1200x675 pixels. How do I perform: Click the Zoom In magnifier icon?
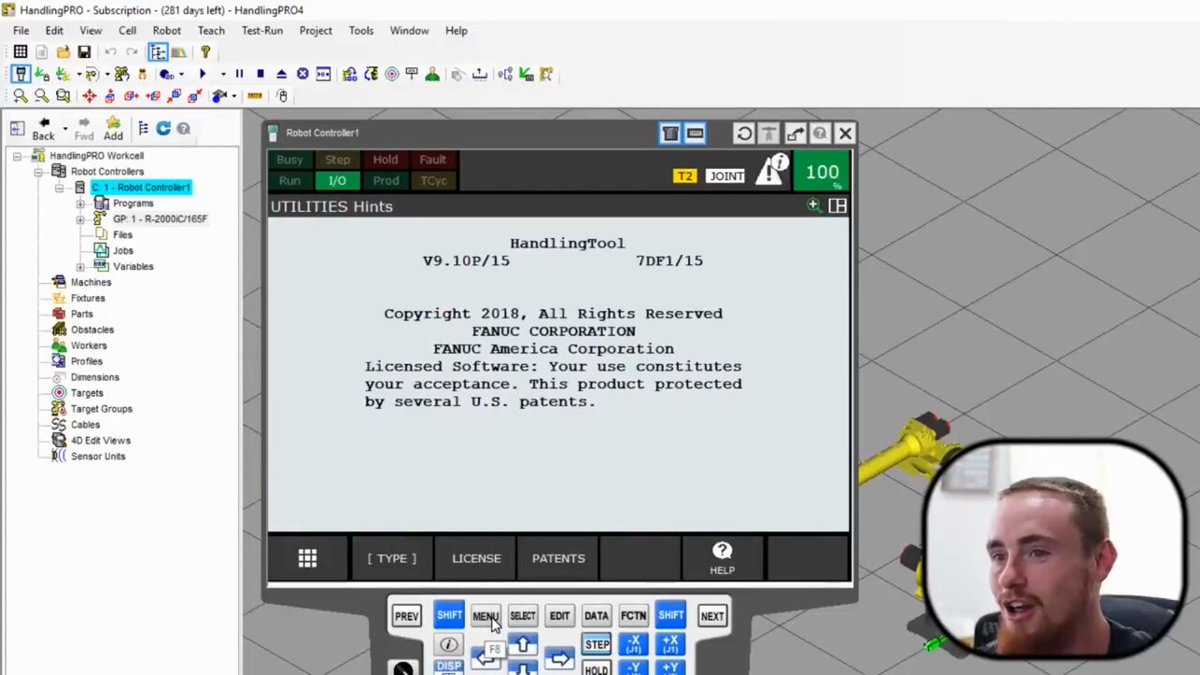click(20, 96)
